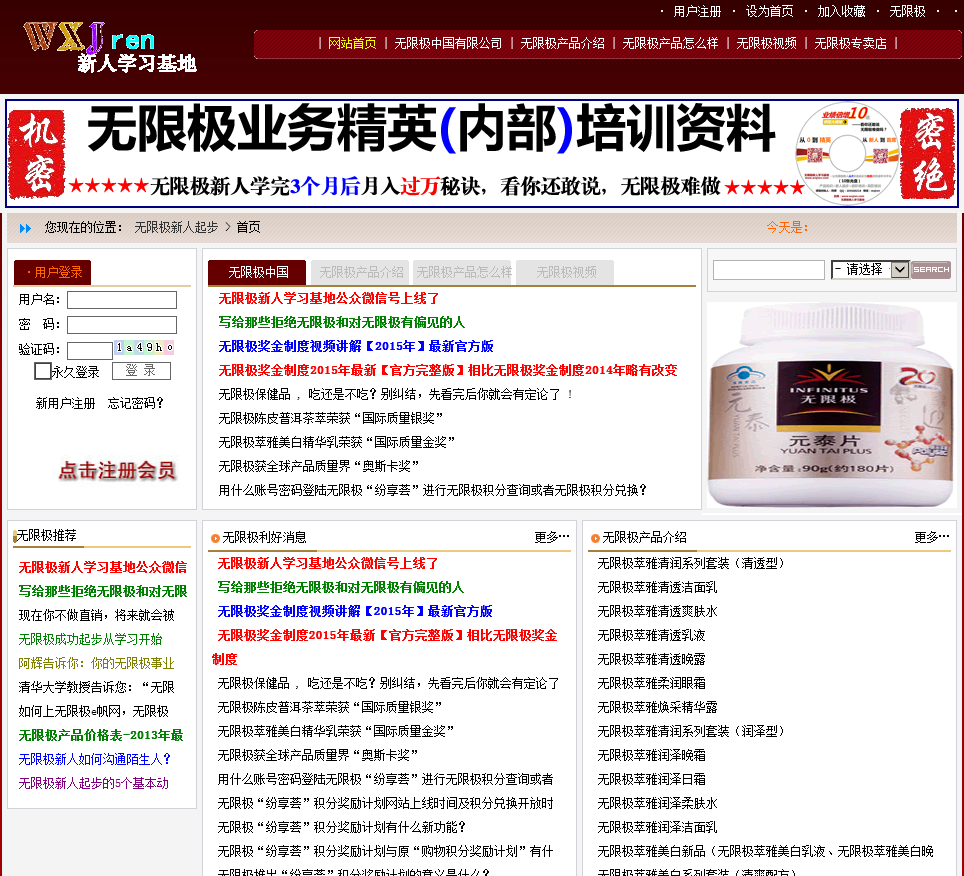Click the 内部培训资料 banner image
This screenshot has width=964, height=876.
click(481, 153)
